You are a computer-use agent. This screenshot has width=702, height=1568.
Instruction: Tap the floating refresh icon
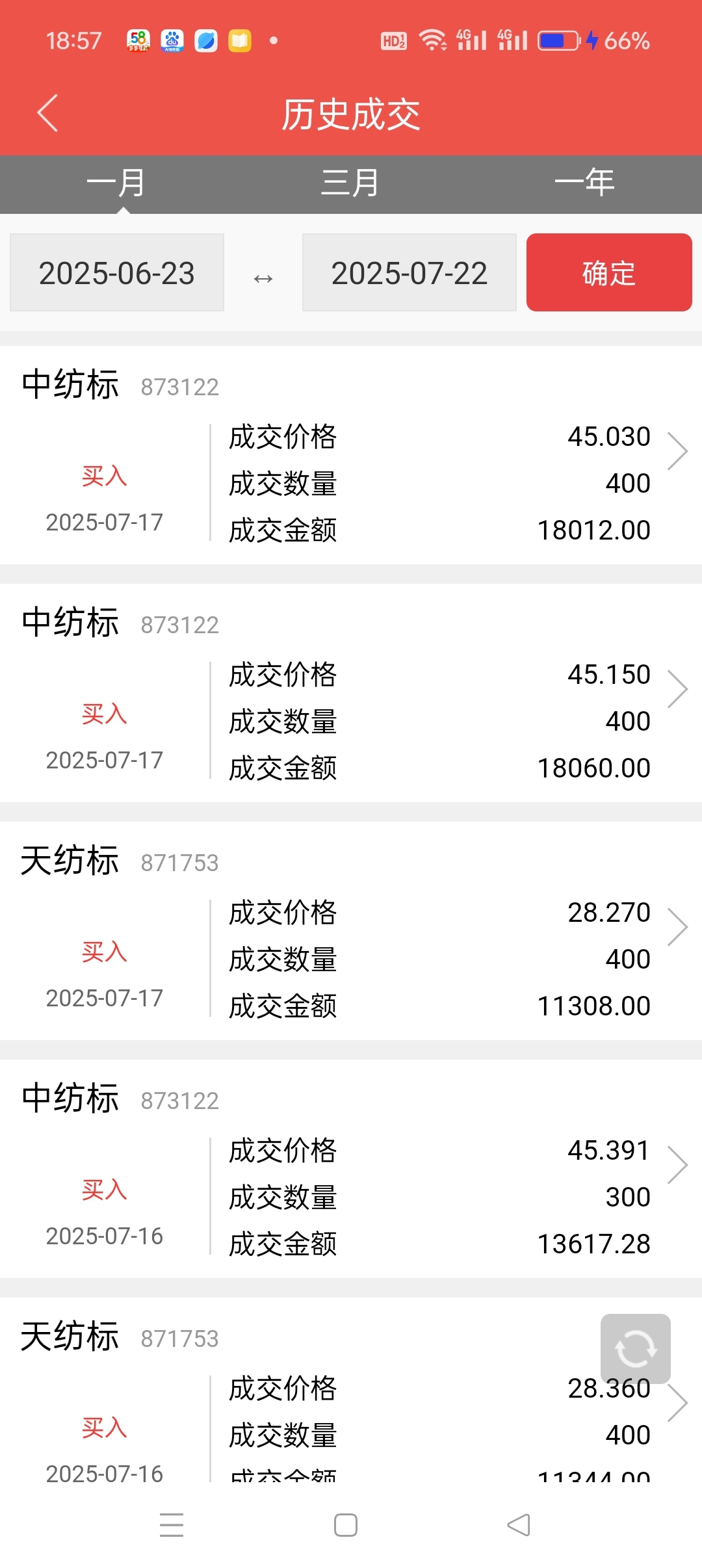[x=635, y=1348]
